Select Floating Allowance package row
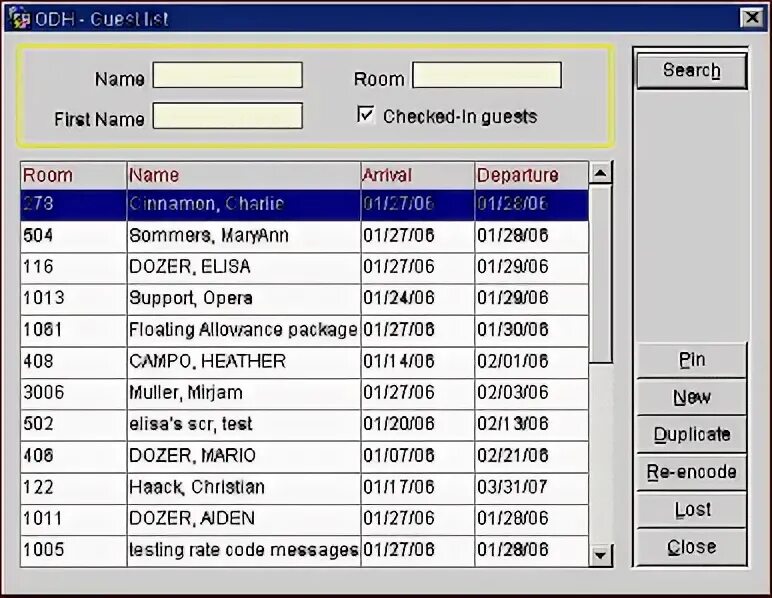This screenshot has width=772, height=598. click(304, 330)
